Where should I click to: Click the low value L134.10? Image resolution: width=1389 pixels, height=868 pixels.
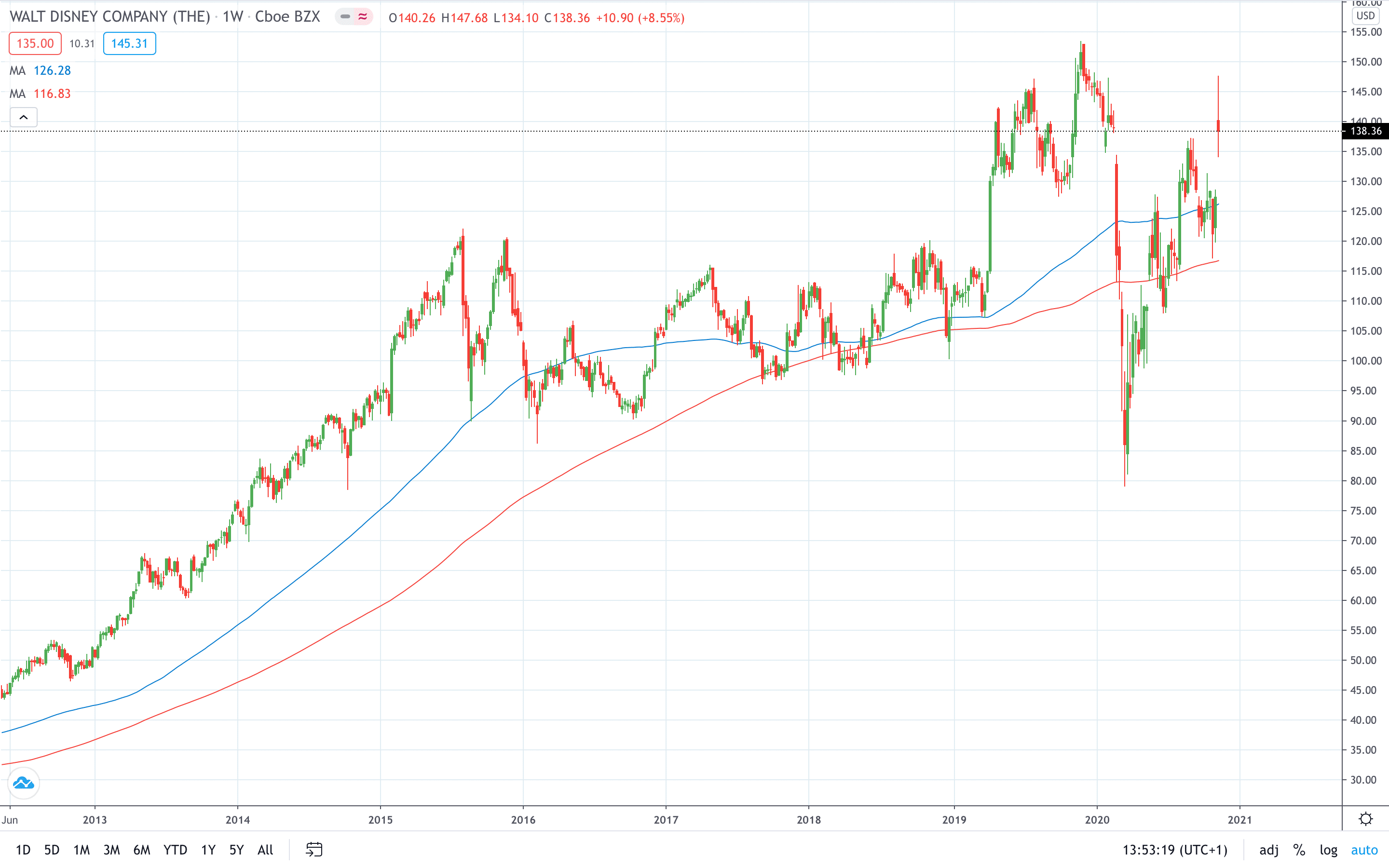[x=516, y=18]
